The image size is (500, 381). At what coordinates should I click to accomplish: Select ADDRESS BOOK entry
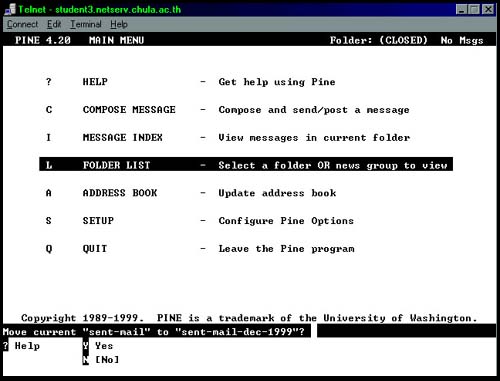click(x=120, y=193)
